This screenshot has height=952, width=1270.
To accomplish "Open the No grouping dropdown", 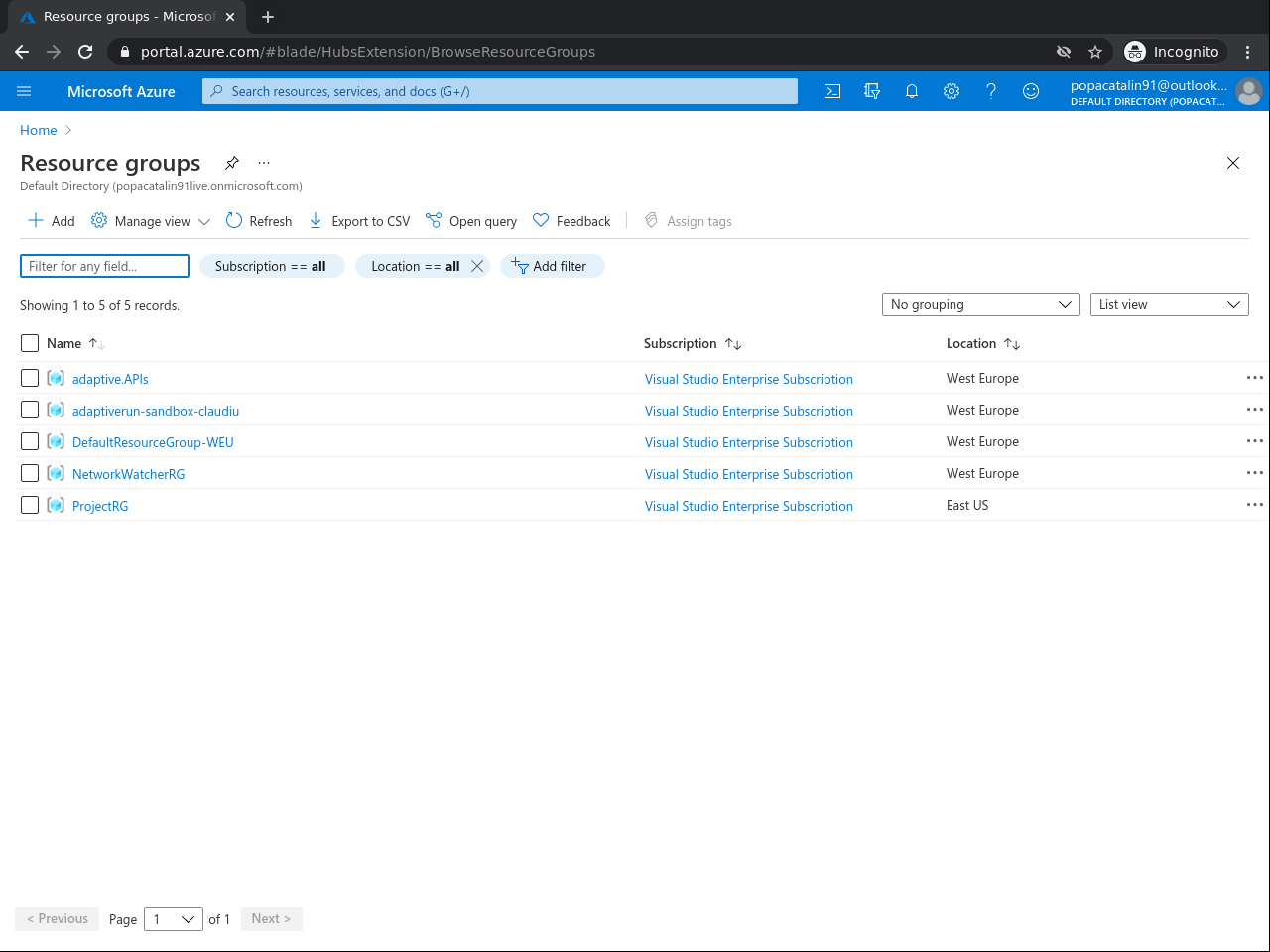I will coord(980,304).
